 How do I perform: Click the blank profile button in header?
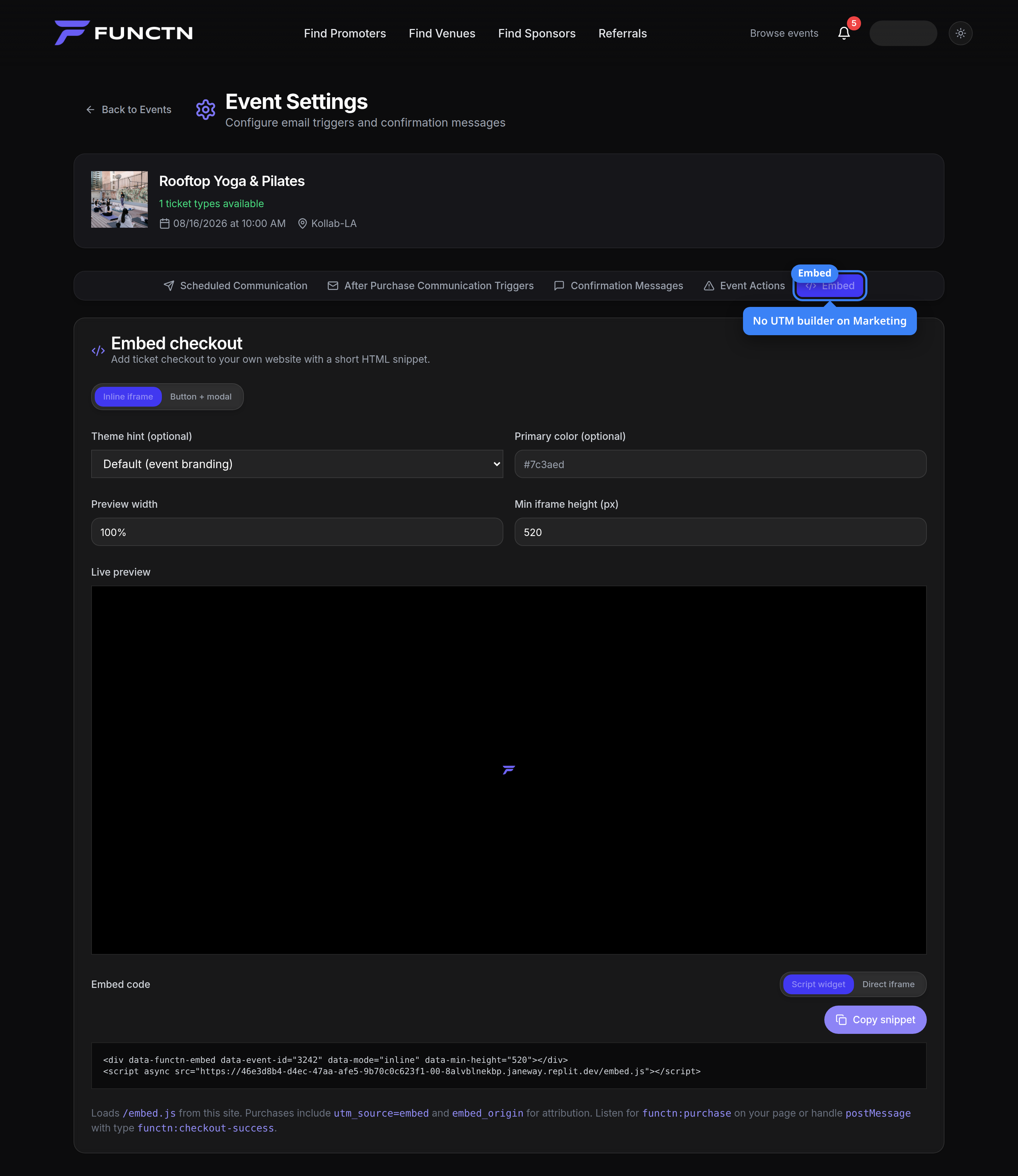903,34
